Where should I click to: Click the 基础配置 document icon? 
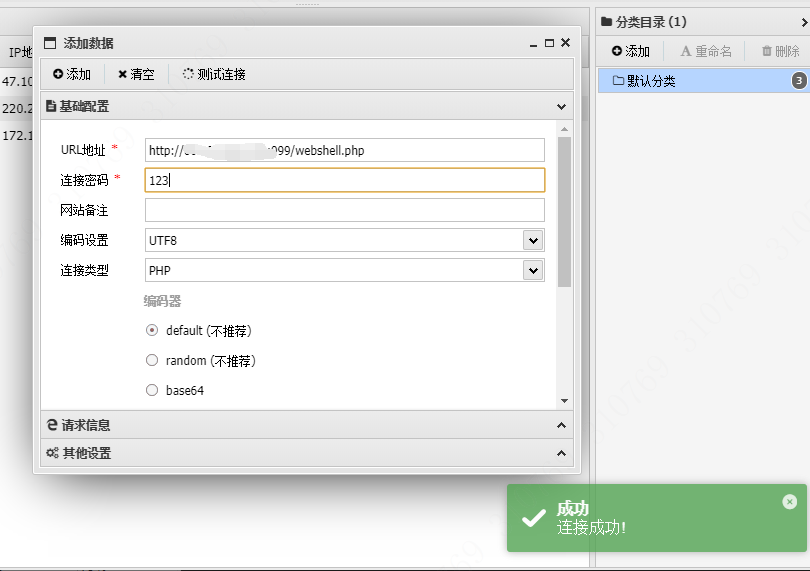point(51,106)
